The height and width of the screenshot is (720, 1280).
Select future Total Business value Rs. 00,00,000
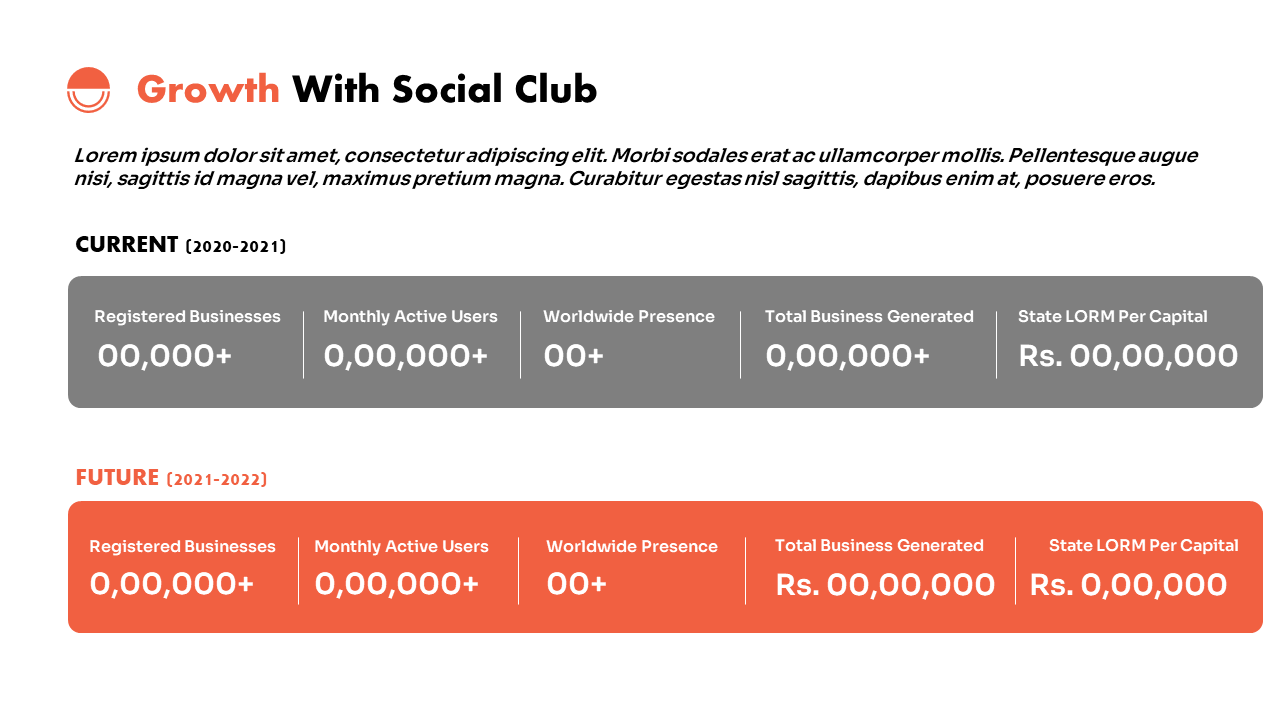pyautogui.click(x=886, y=585)
